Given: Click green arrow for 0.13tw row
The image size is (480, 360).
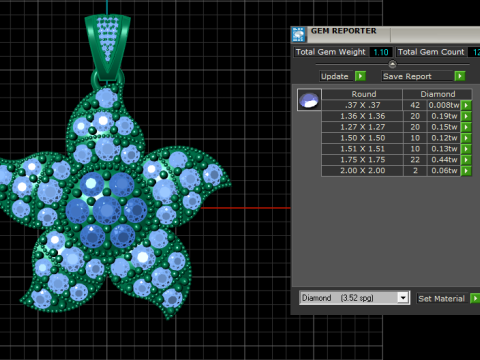Looking at the screenshot, I should pyautogui.click(x=466, y=149).
